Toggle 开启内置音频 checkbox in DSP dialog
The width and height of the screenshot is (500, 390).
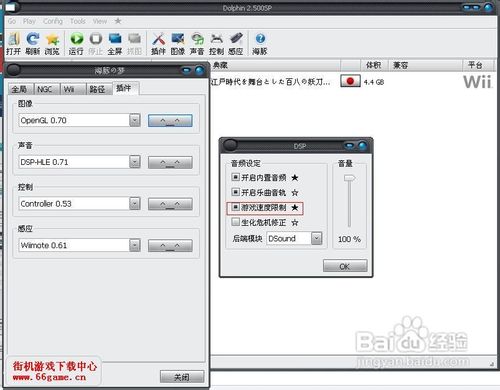point(235,177)
